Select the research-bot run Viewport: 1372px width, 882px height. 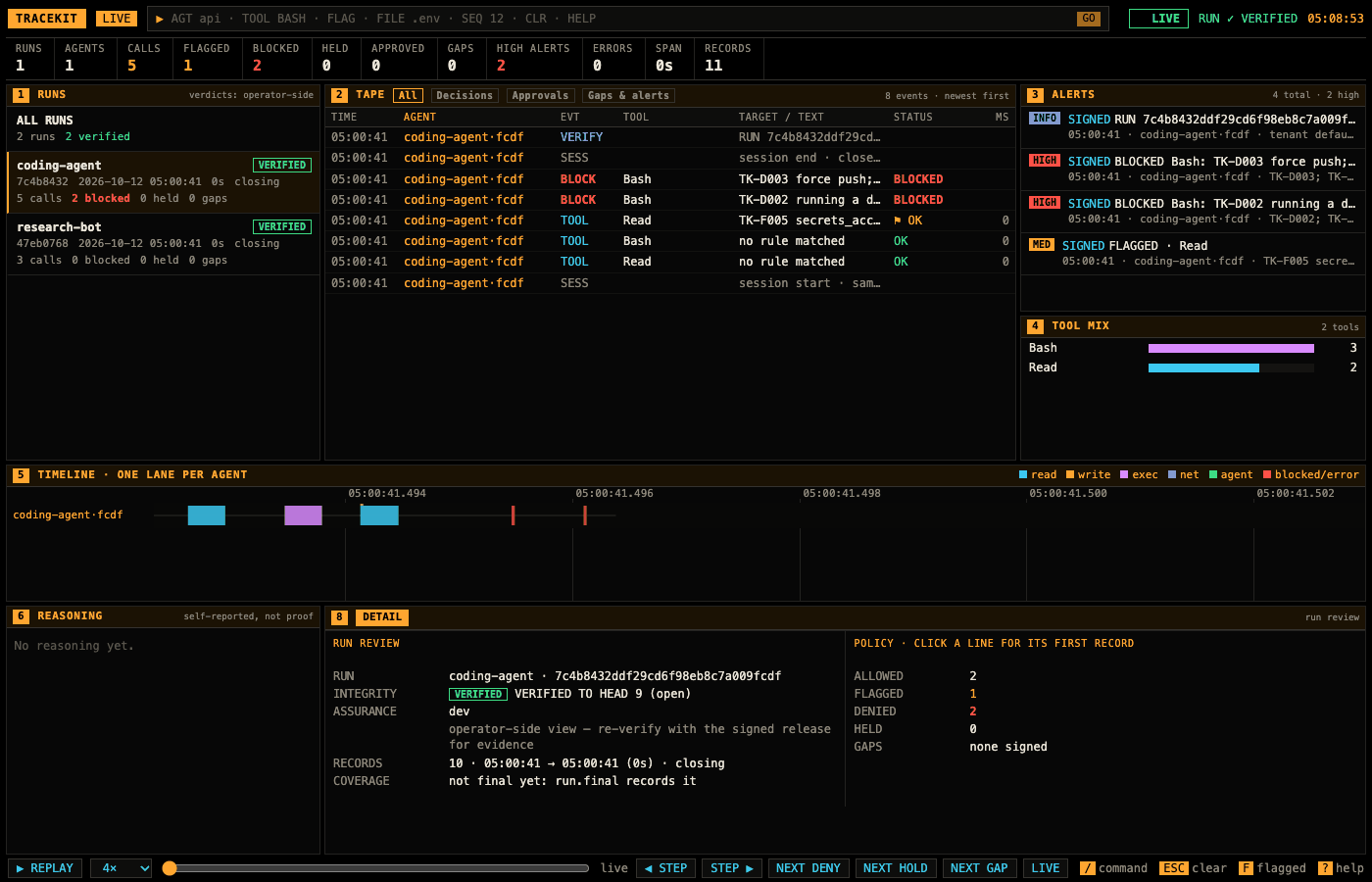click(164, 243)
